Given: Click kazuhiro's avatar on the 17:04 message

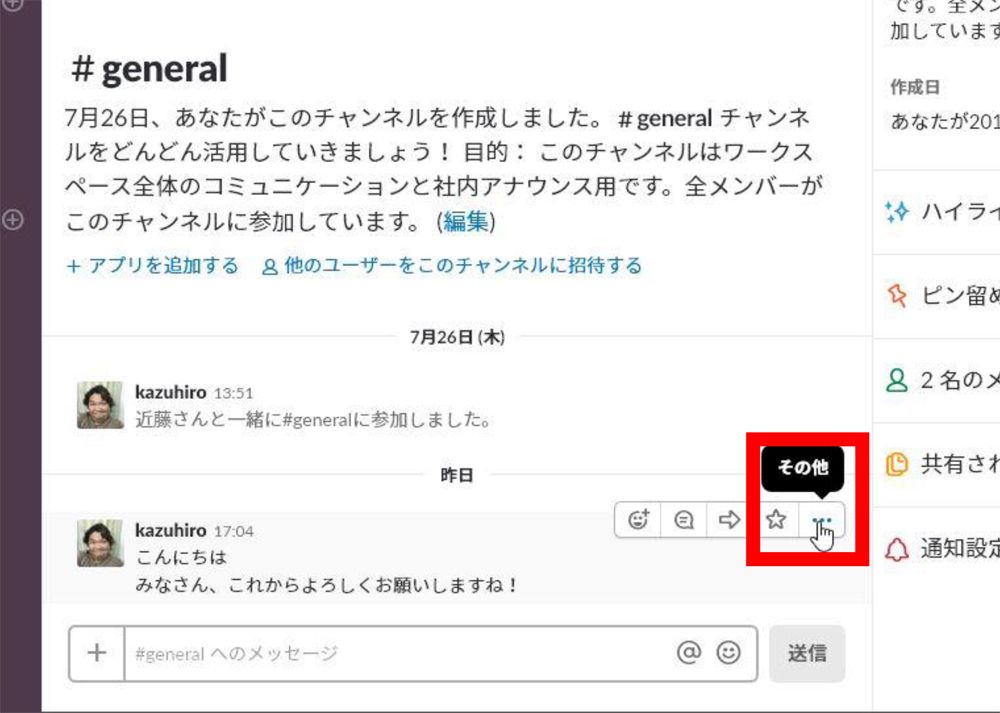Looking at the screenshot, I should (100, 543).
